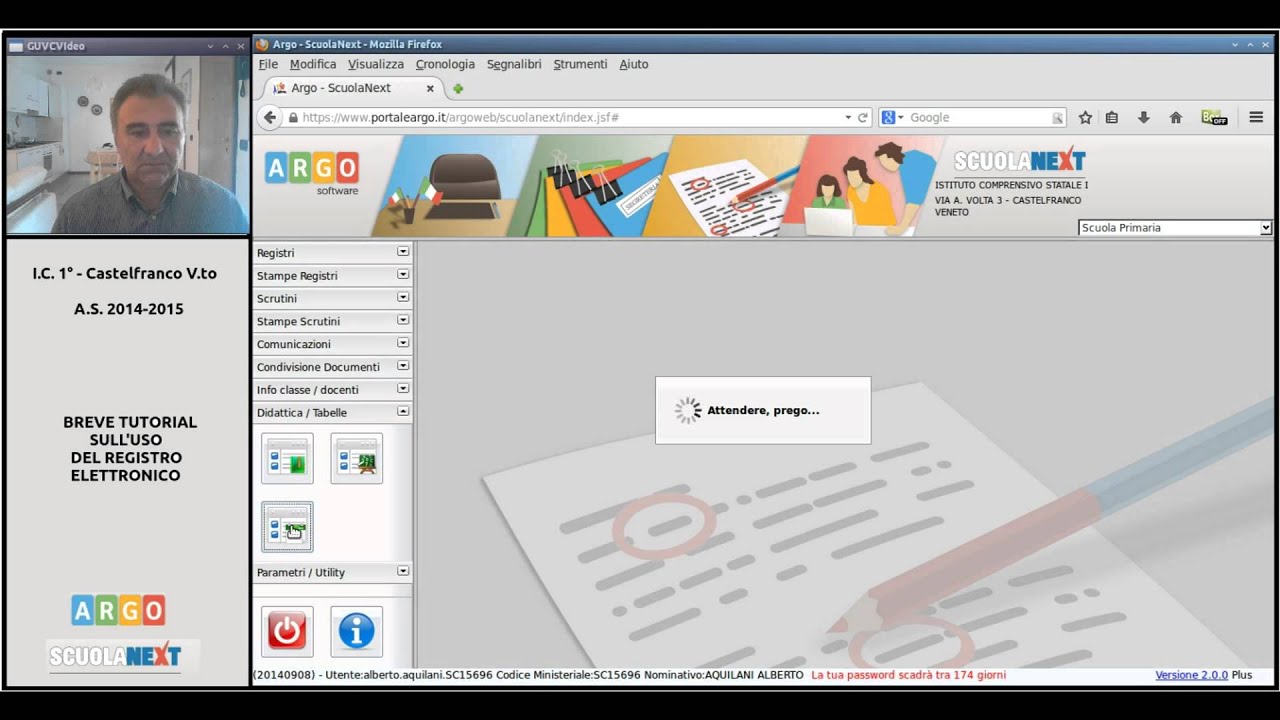This screenshot has width=1280, height=720.
Task: Click the Nominativo:AQUILANI ALBERTO status text
Action: coord(724,675)
